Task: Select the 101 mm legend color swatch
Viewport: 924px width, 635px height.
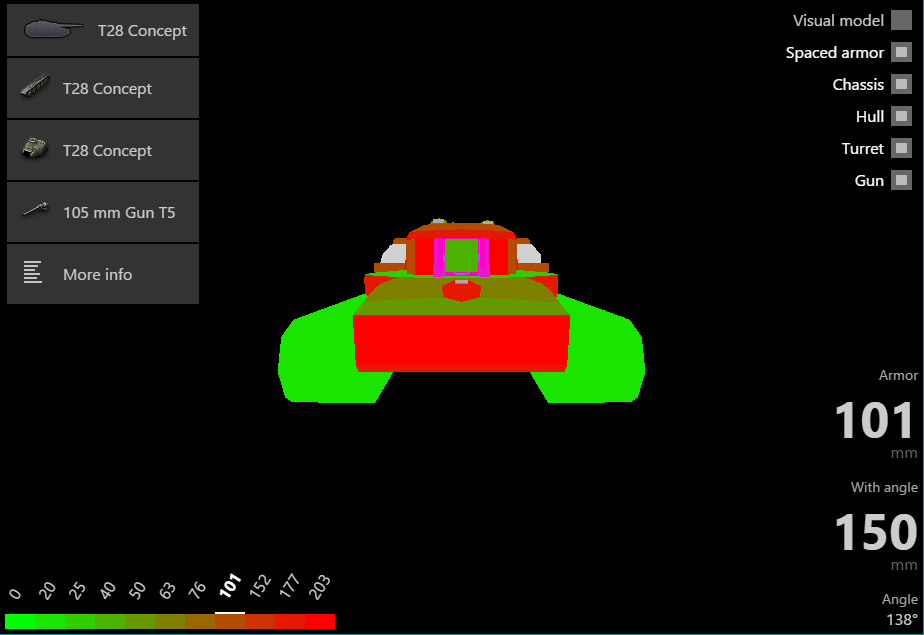Action: tap(230, 621)
